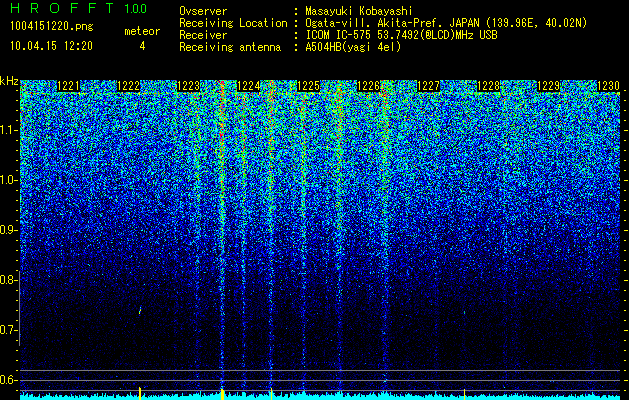
Task: Click observer name Masayuki Kobayashi
Action: click(x=359, y=11)
